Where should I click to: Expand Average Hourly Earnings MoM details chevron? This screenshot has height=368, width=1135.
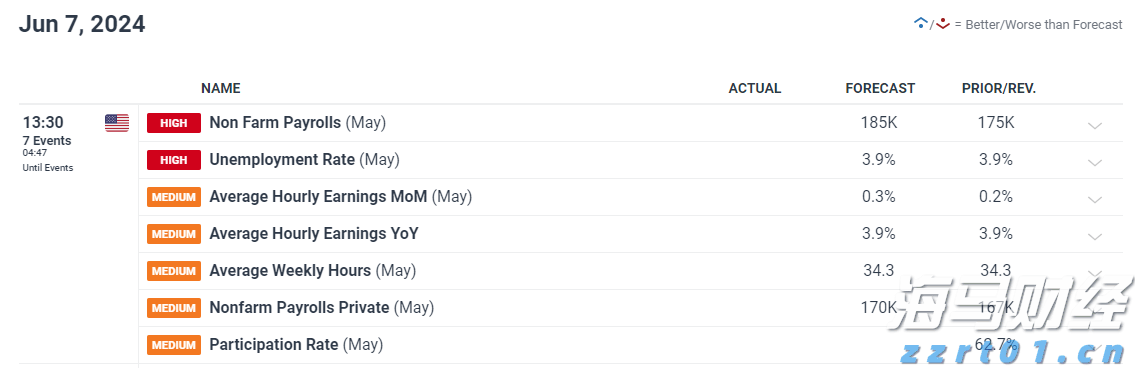(x=1095, y=199)
